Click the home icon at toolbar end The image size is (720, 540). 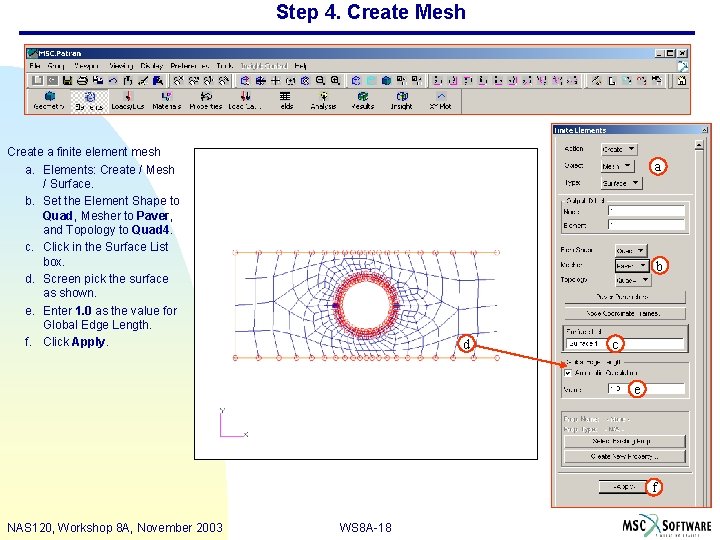[x=682, y=81]
